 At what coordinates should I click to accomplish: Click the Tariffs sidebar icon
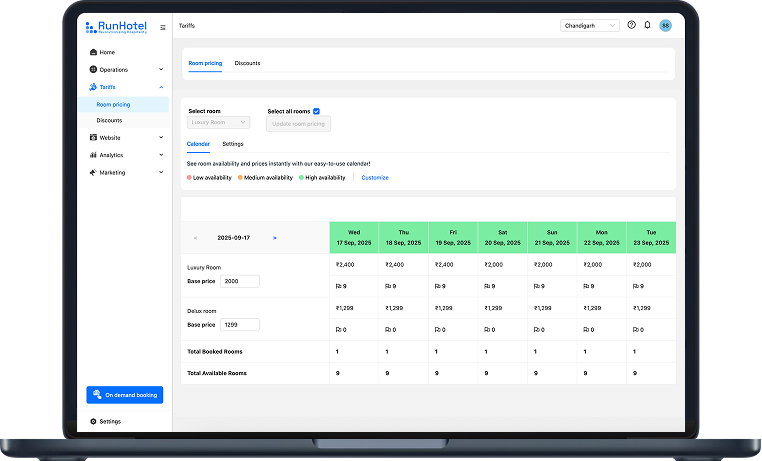click(93, 87)
